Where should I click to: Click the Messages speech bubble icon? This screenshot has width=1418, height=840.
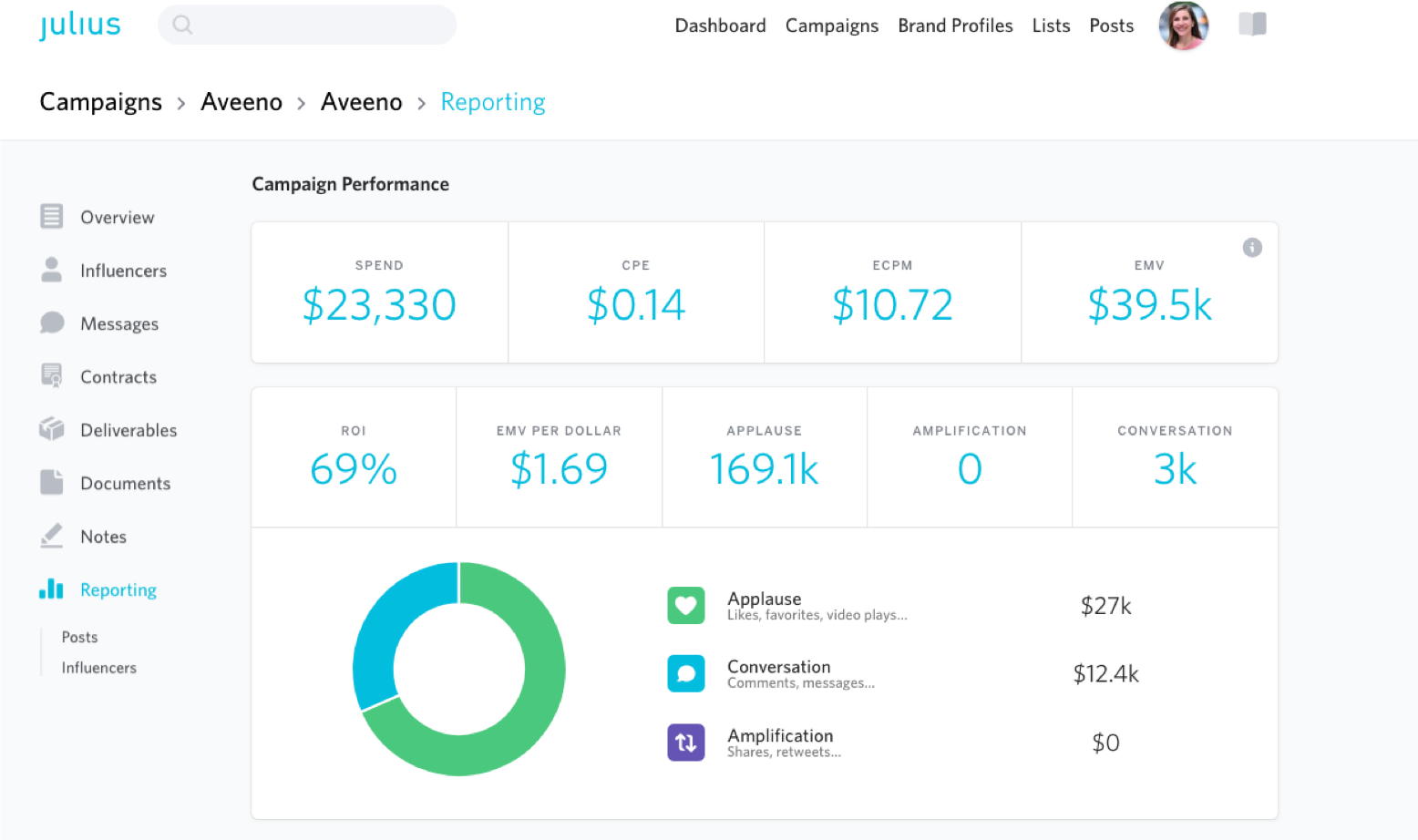click(52, 323)
